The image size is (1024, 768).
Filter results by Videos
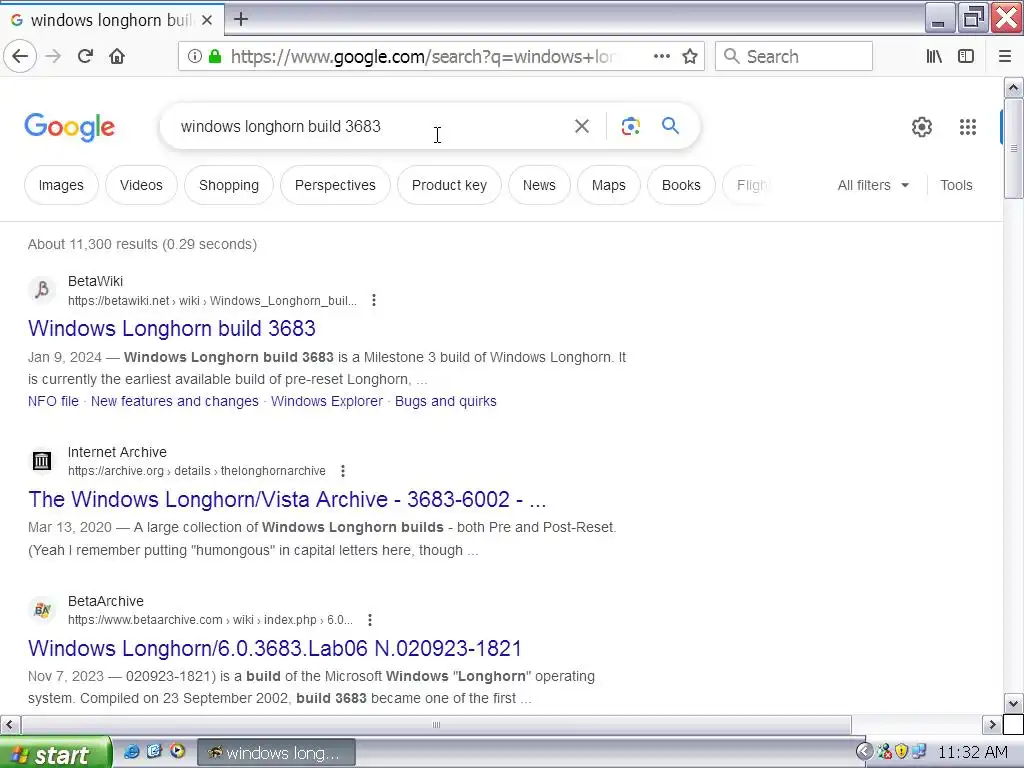click(x=141, y=185)
